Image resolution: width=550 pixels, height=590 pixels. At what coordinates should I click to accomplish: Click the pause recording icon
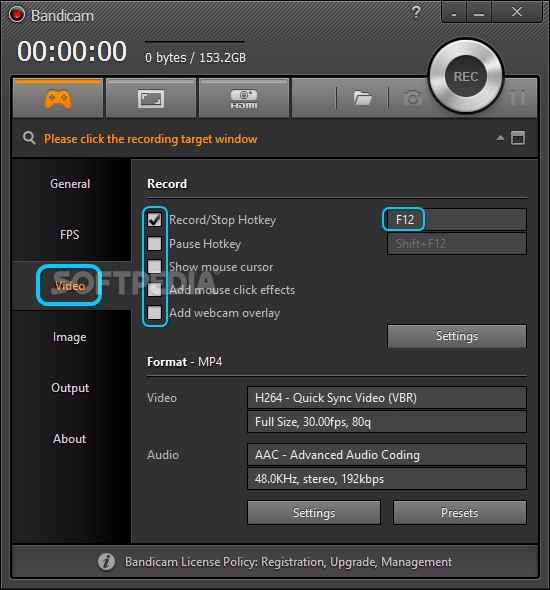[x=518, y=98]
